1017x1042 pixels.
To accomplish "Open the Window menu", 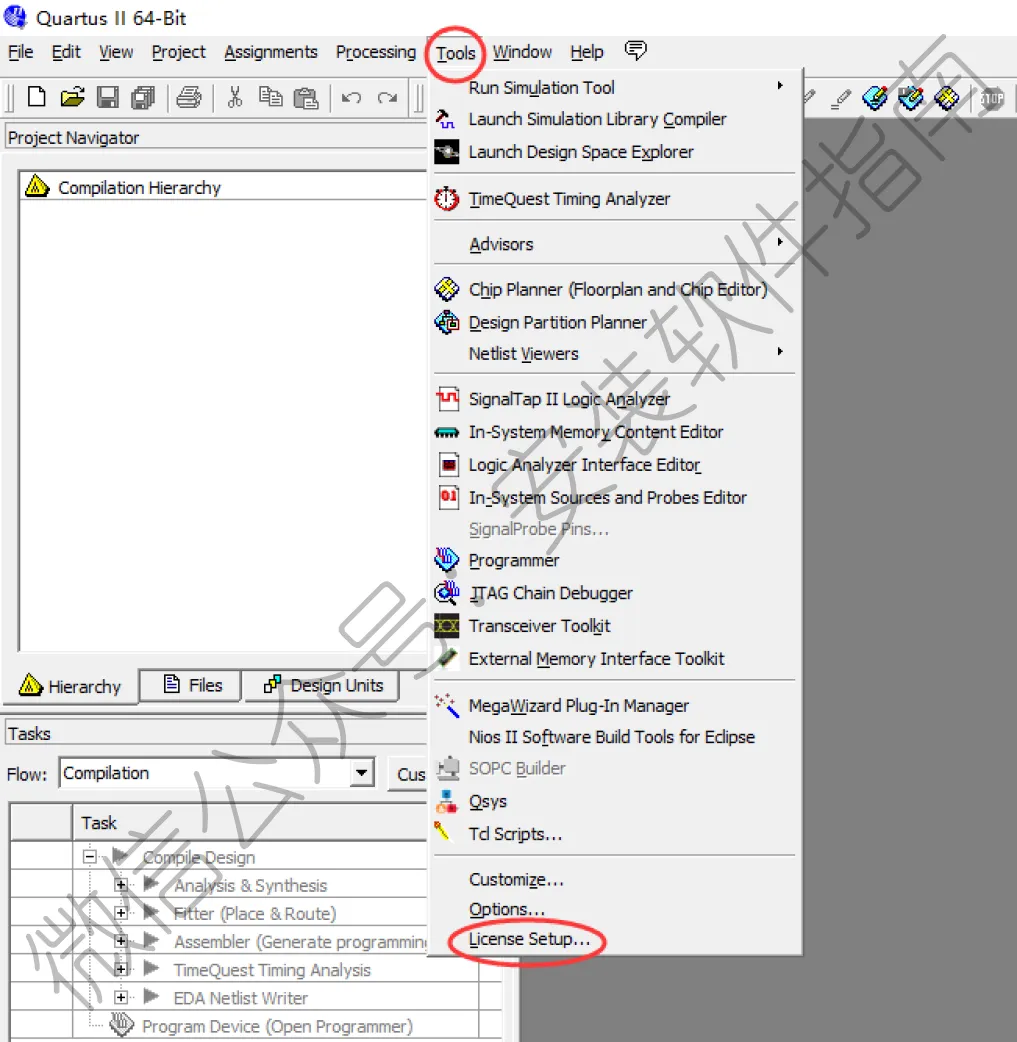I will point(522,52).
